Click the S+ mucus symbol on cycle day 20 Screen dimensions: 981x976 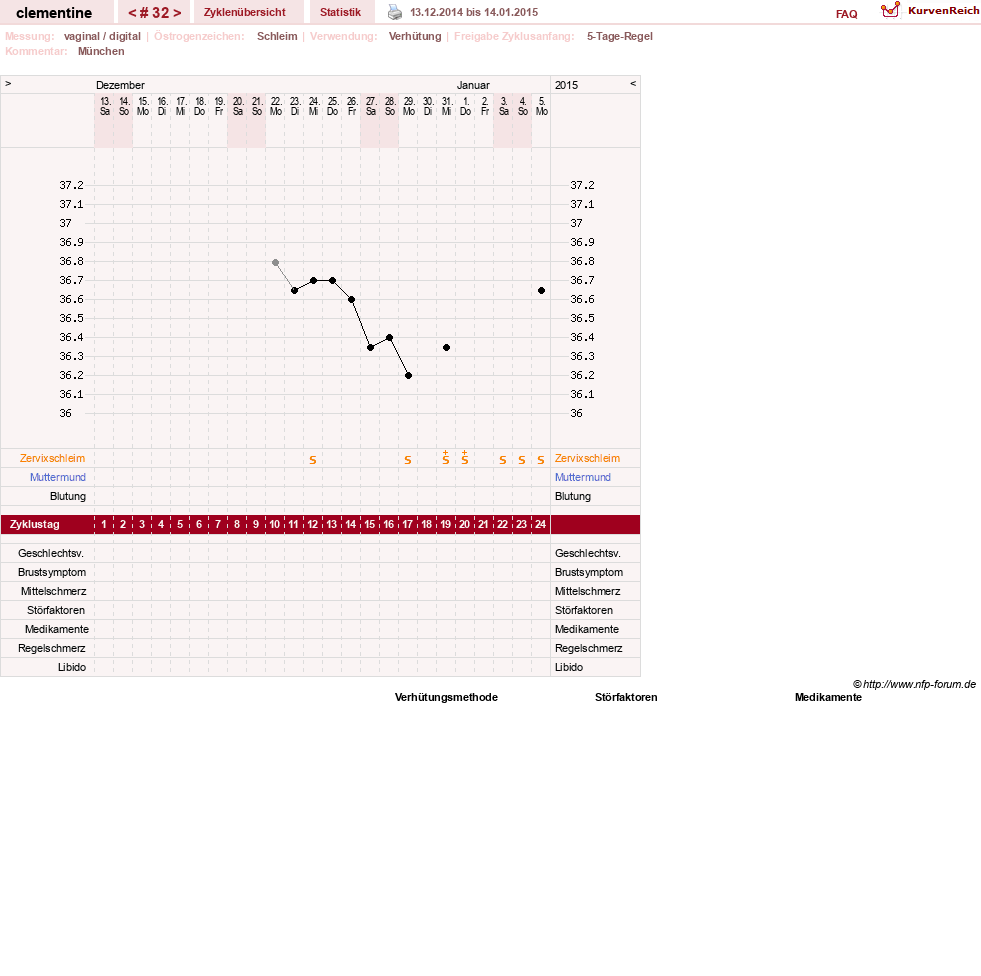tap(465, 457)
